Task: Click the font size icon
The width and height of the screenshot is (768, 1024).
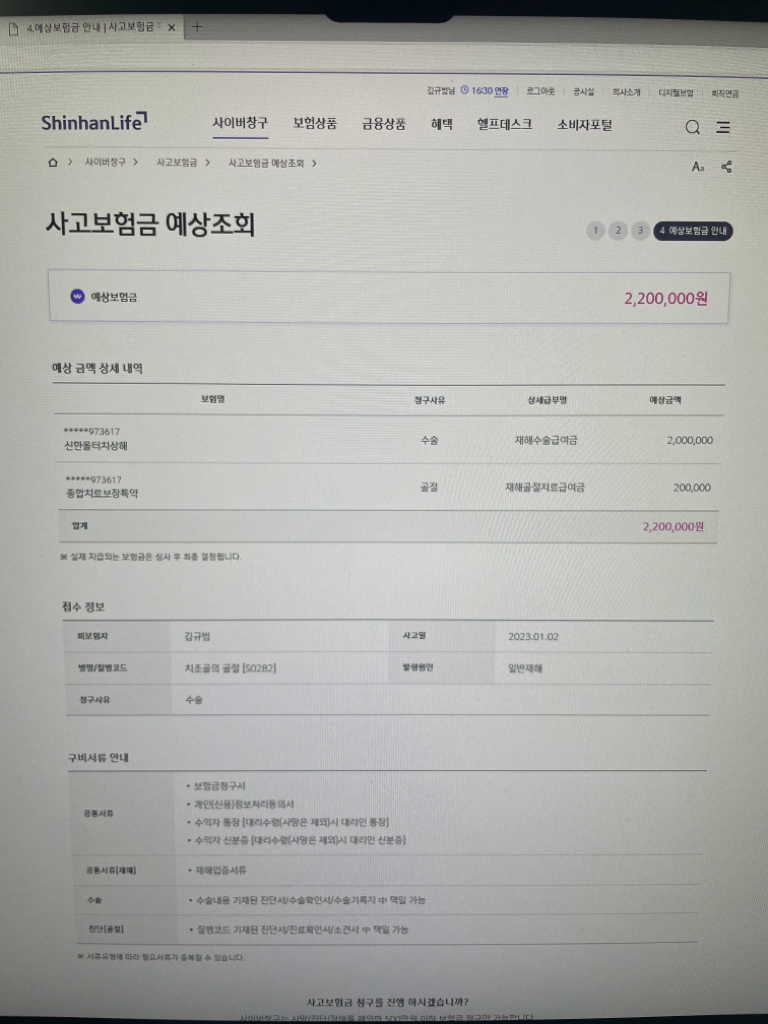Action: tap(698, 167)
